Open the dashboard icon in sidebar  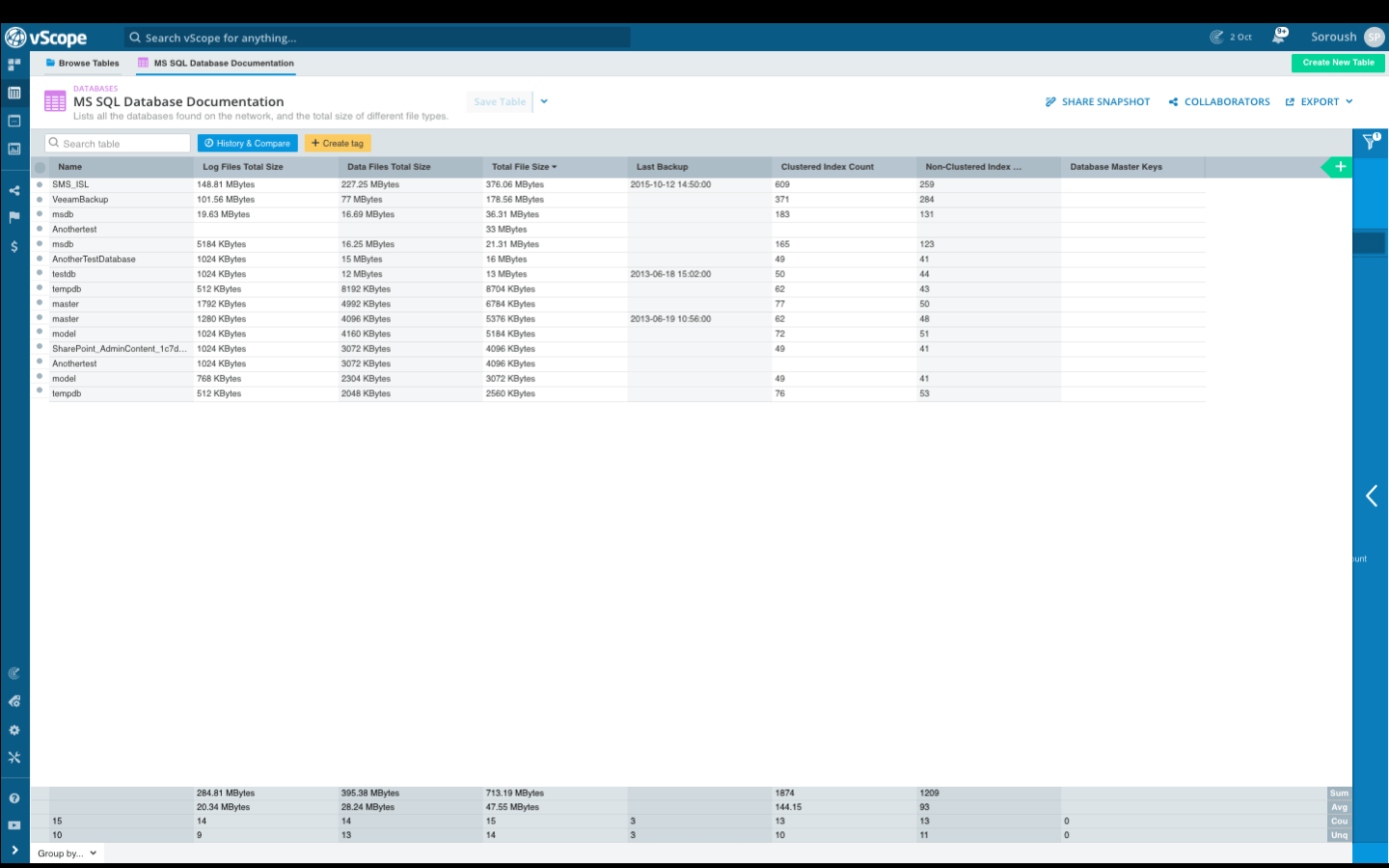click(14, 65)
